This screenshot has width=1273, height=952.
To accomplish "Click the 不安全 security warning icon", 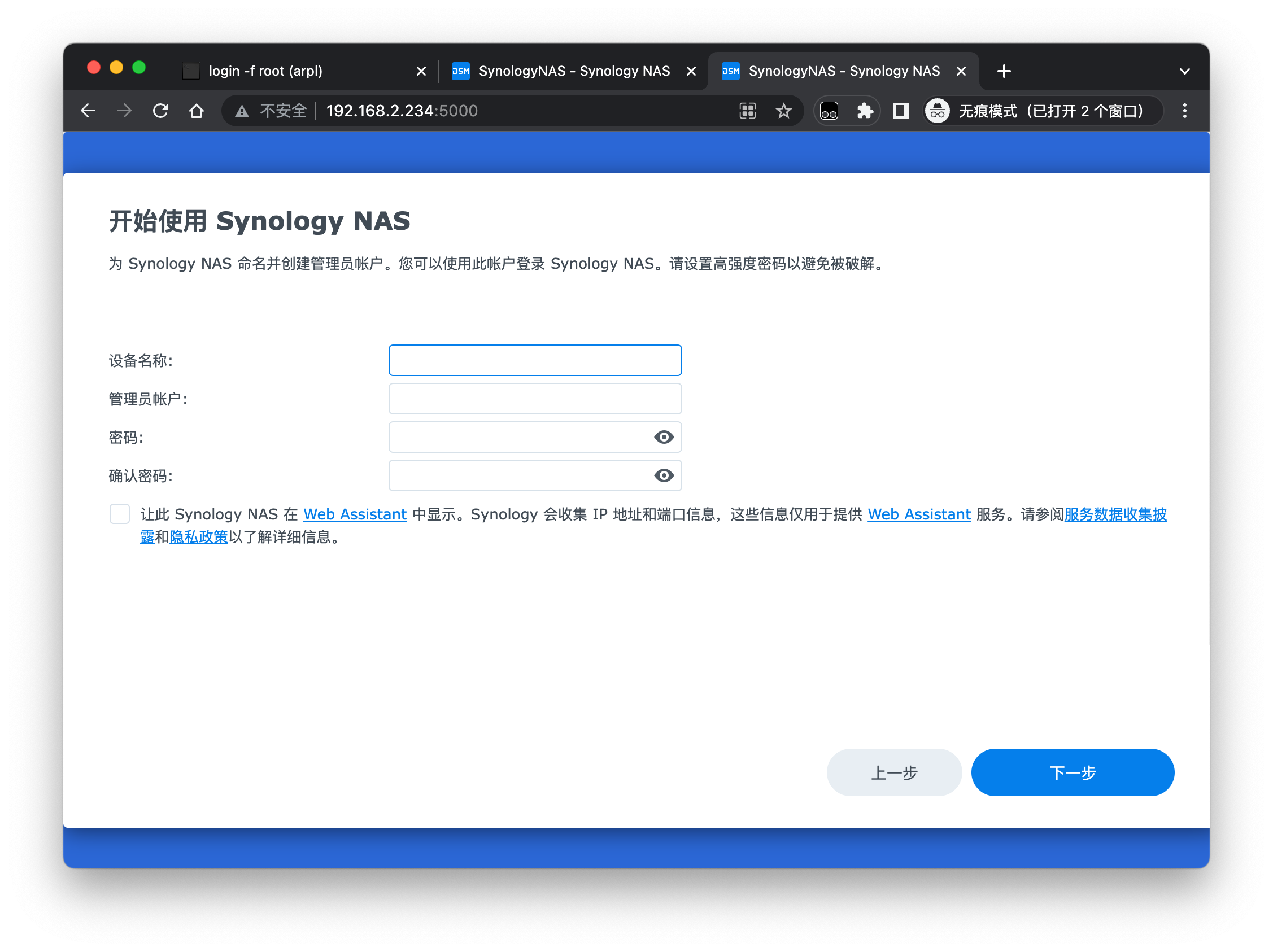I will coord(242,111).
